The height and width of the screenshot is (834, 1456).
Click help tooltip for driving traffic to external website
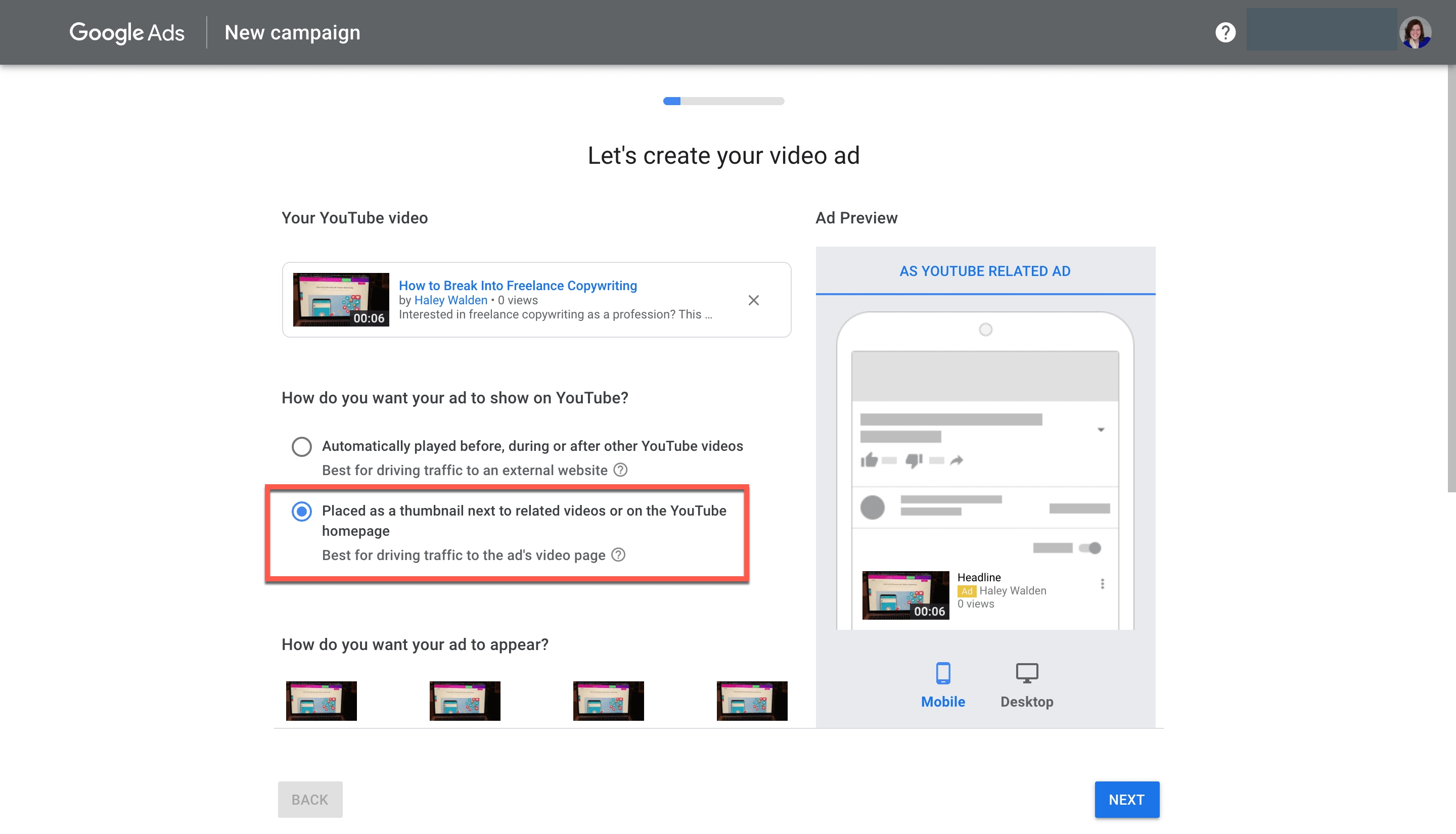click(x=620, y=470)
